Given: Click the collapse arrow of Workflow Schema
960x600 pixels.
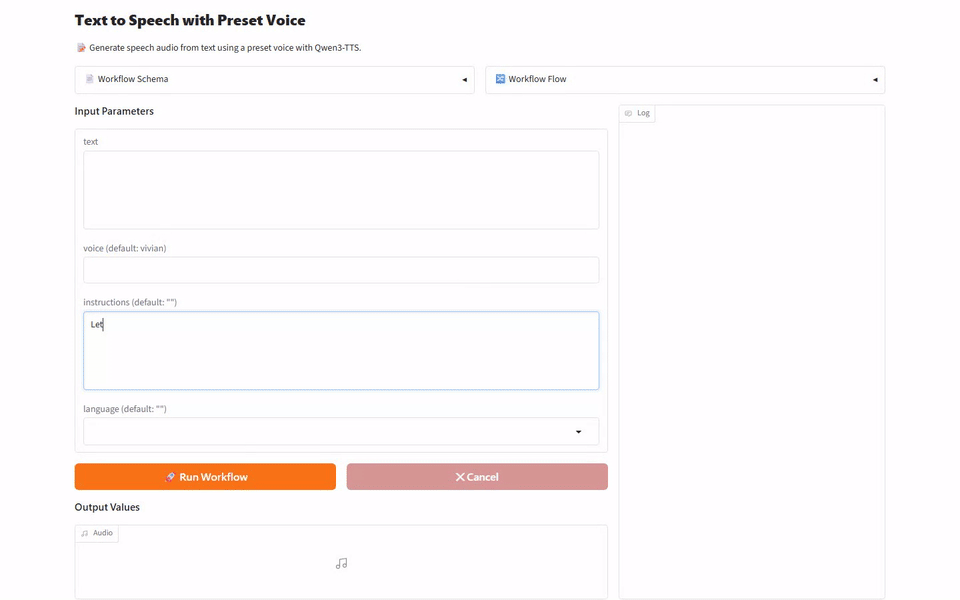Looking at the screenshot, I should pyautogui.click(x=464, y=80).
